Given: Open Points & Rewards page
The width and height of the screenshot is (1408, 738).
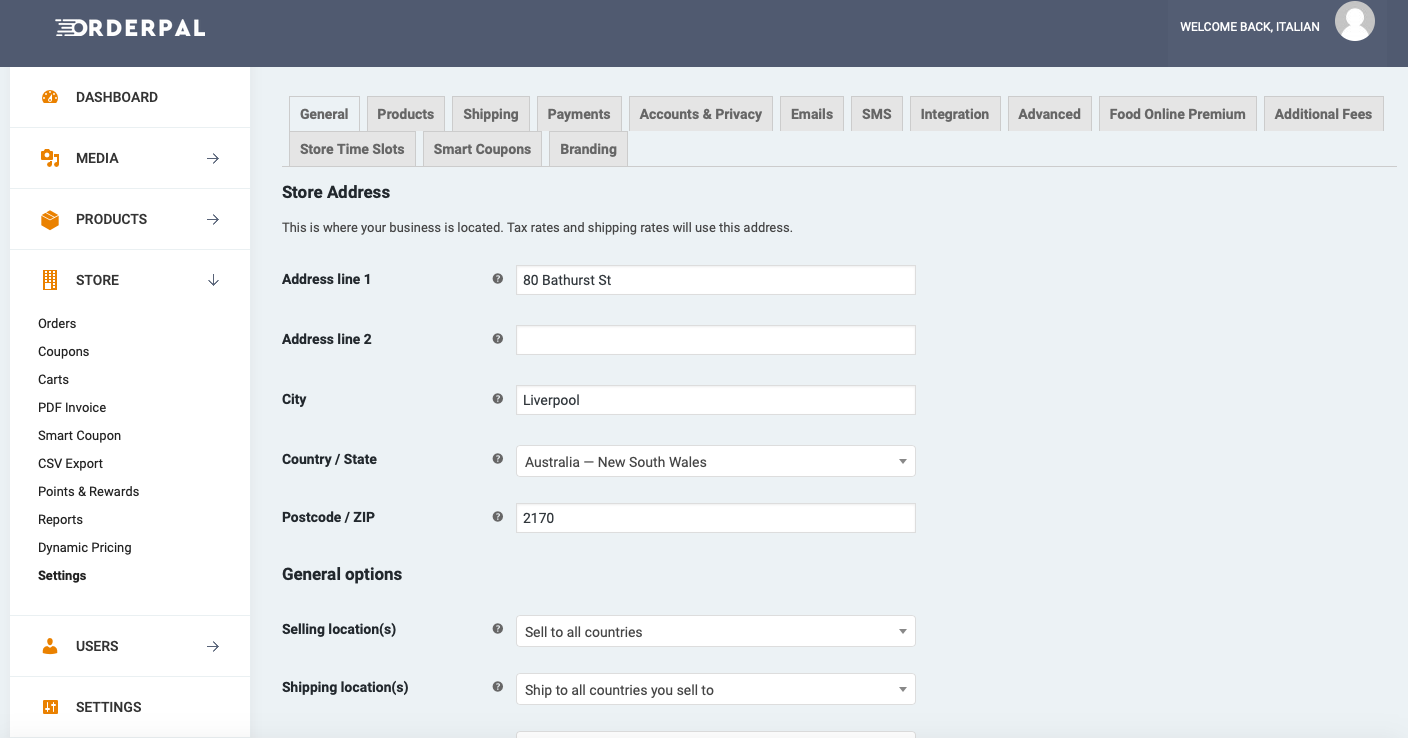Looking at the screenshot, I should 89,491.
